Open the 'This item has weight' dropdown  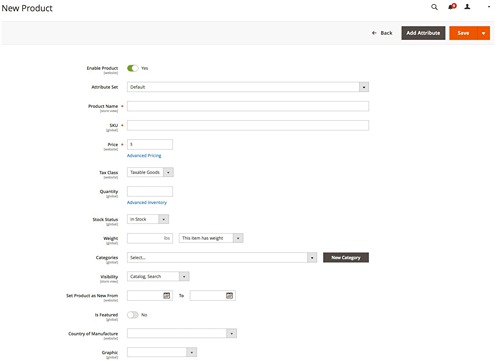[x=211, y=238]
